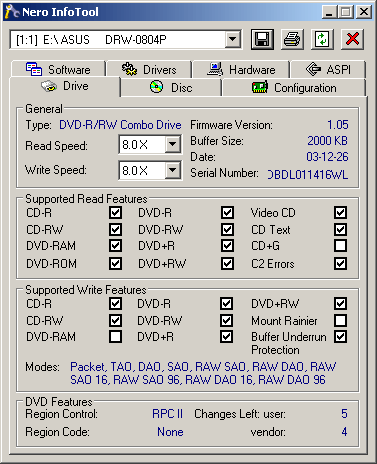The height and width of the screenshot is (464, 377).
Task: Click the RPC II region control value
Action: click(168, 414)
